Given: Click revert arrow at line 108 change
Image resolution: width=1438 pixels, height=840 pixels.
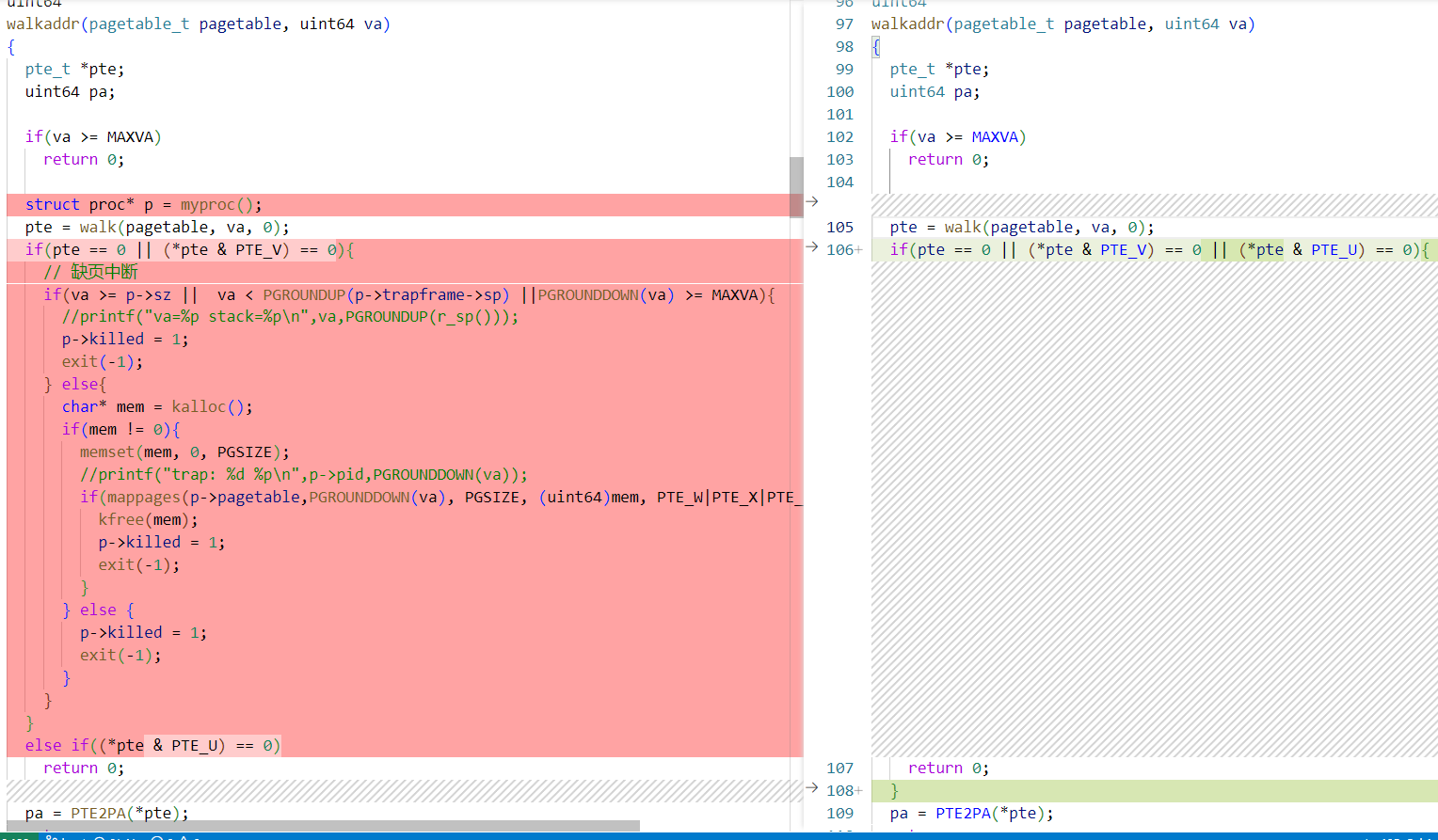Looking at the screenshot, I should 811,787.
